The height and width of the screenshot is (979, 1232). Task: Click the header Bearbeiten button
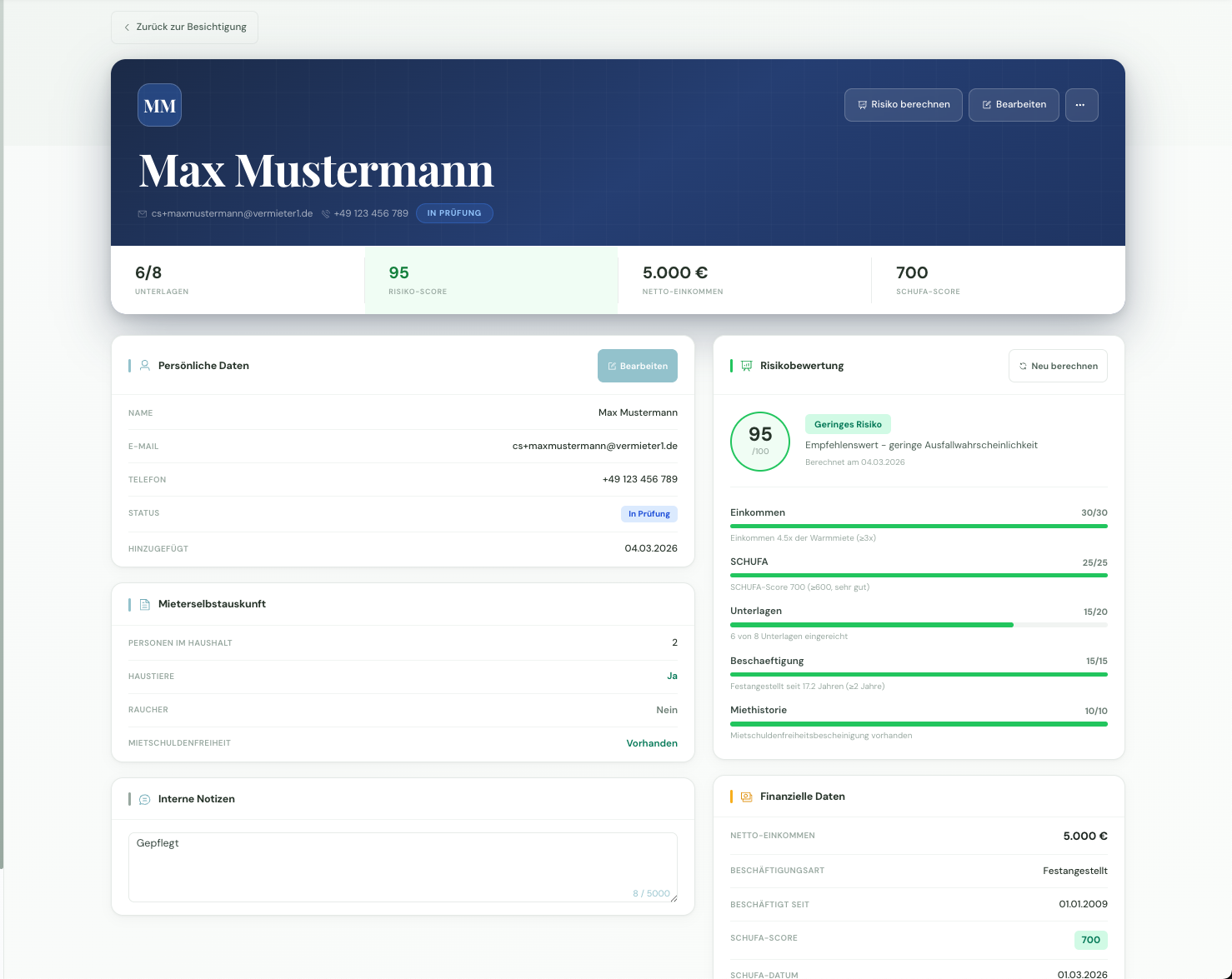coord(1014,105)
